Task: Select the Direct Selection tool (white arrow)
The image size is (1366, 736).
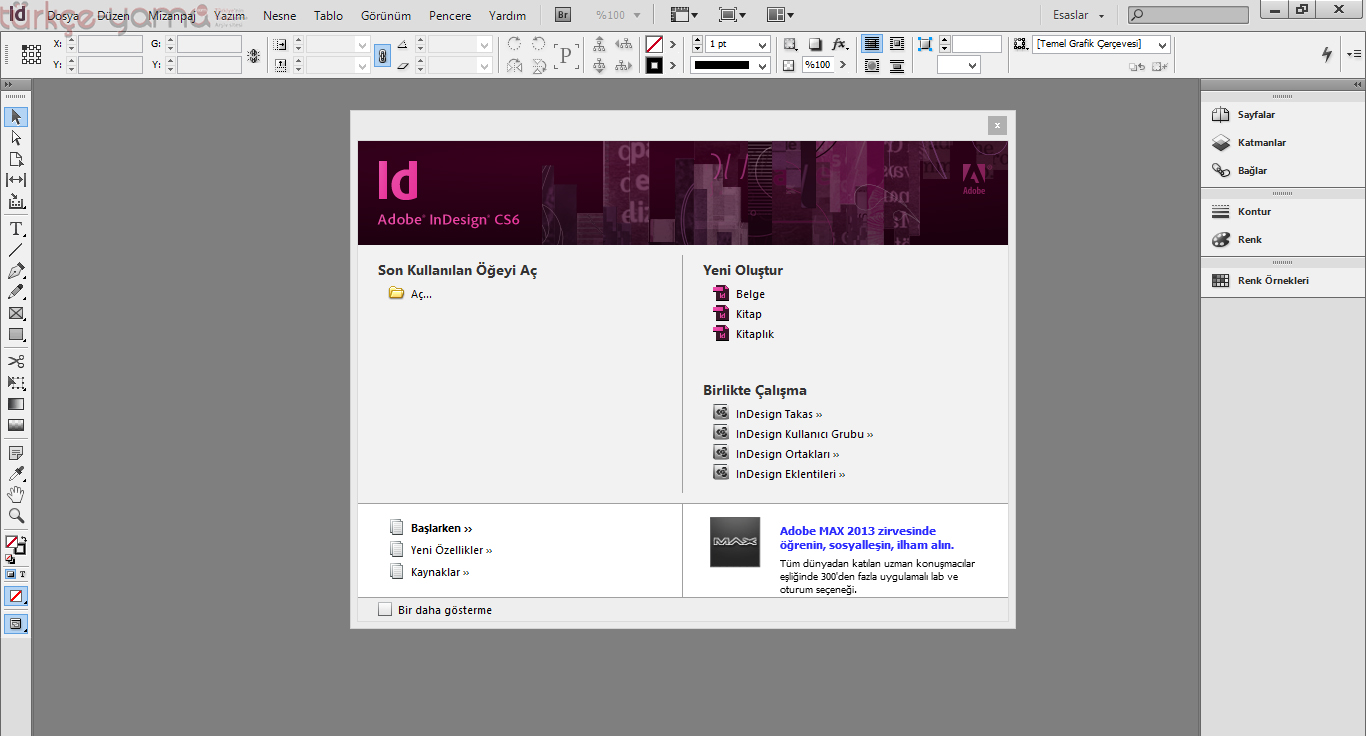Action: (16, 138)
